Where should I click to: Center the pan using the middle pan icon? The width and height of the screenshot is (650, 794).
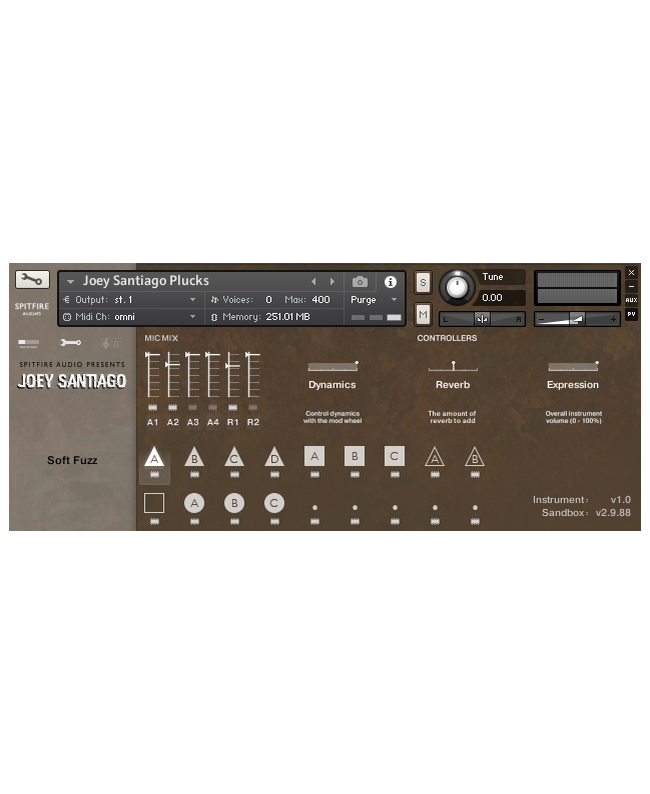(x=482, y=319)
